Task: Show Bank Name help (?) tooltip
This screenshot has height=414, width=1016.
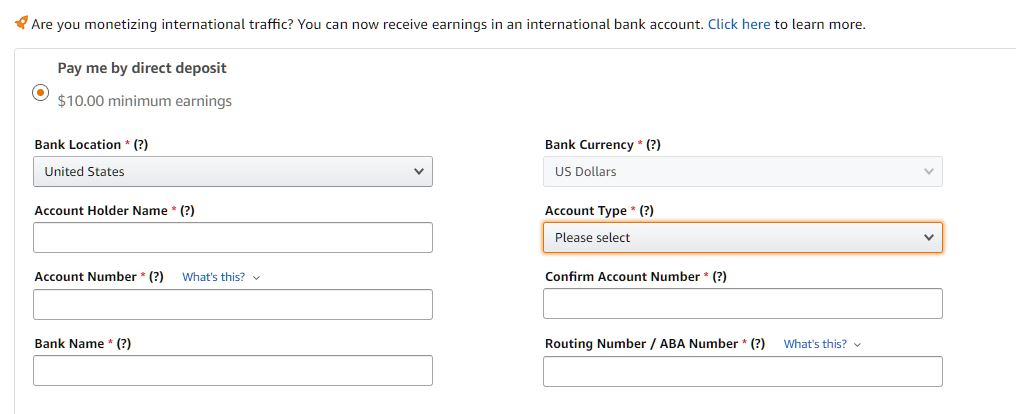Action: pos(124,344)
